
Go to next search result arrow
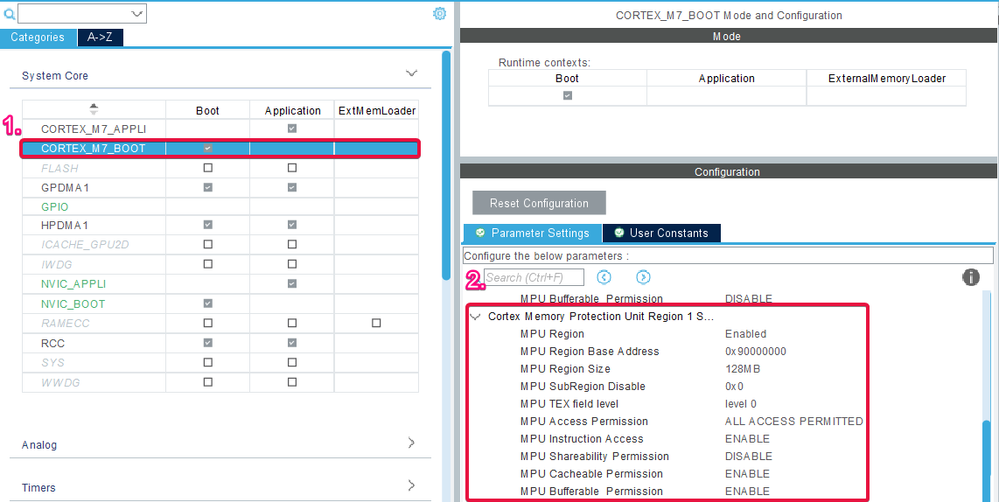pos(643,277)
